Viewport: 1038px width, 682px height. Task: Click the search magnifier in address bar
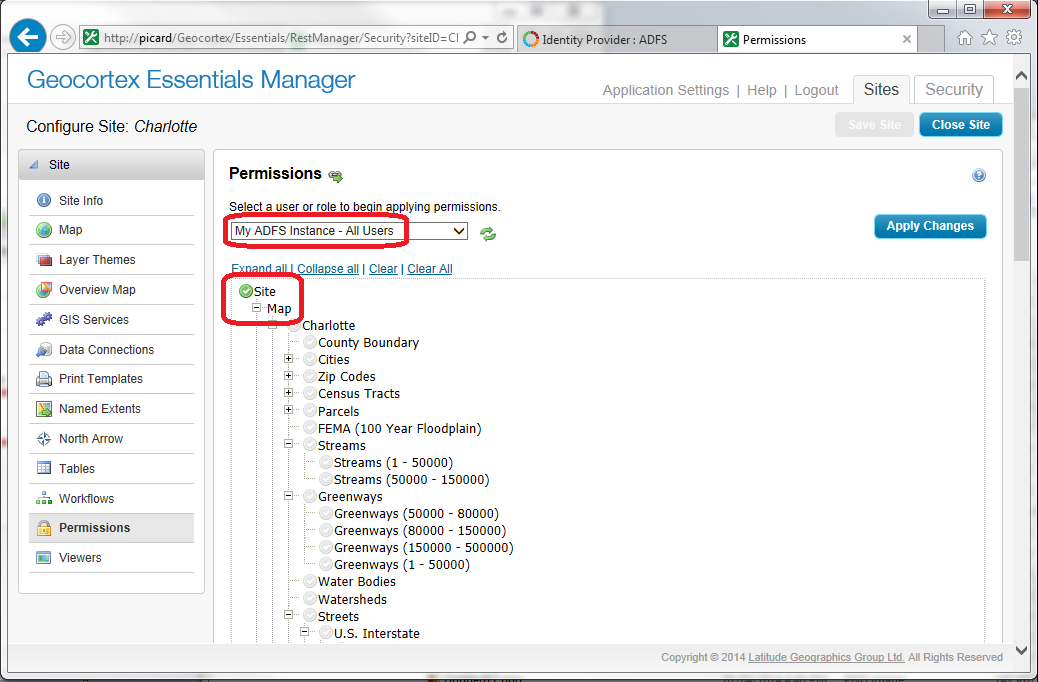pos(469,38)
